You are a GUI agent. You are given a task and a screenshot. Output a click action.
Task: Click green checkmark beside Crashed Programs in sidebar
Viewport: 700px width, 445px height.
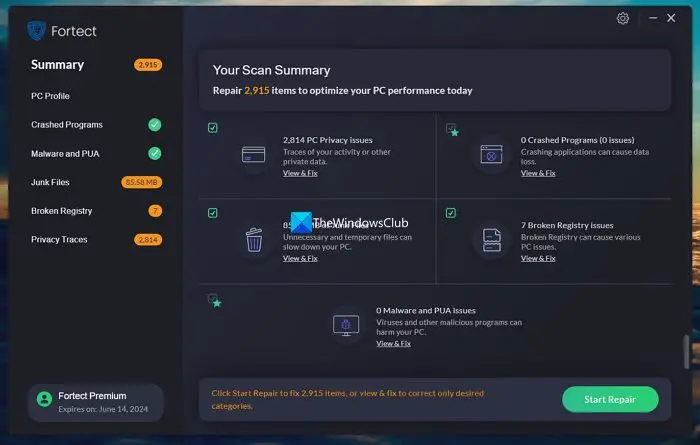pos(154,125)
